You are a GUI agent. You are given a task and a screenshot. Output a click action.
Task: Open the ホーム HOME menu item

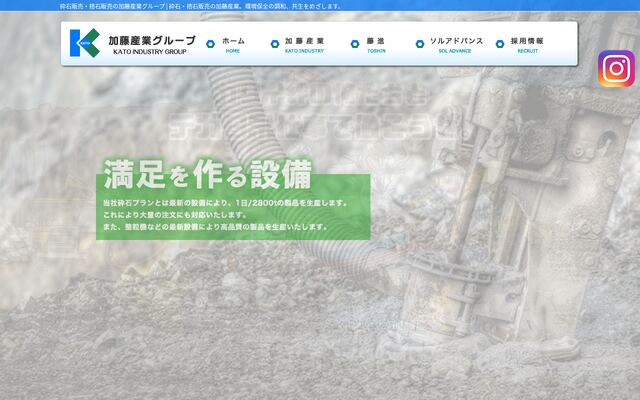233,45
